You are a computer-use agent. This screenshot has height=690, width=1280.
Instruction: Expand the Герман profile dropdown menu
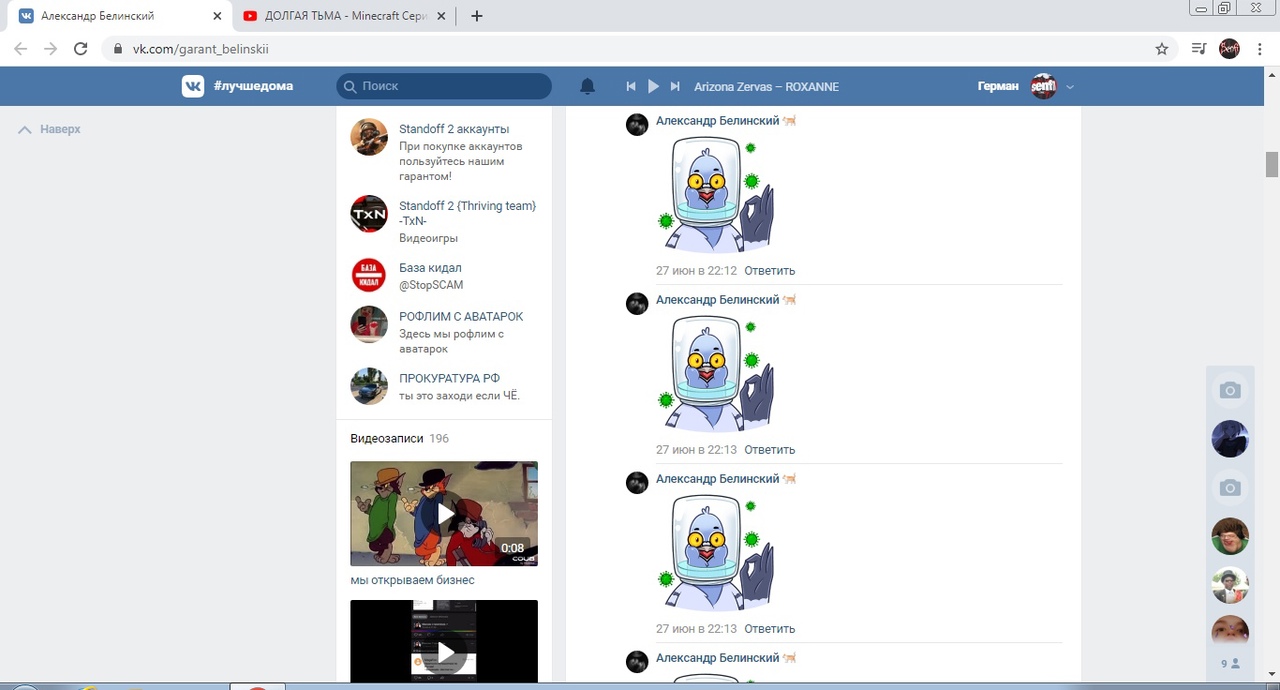[1069, 87]
